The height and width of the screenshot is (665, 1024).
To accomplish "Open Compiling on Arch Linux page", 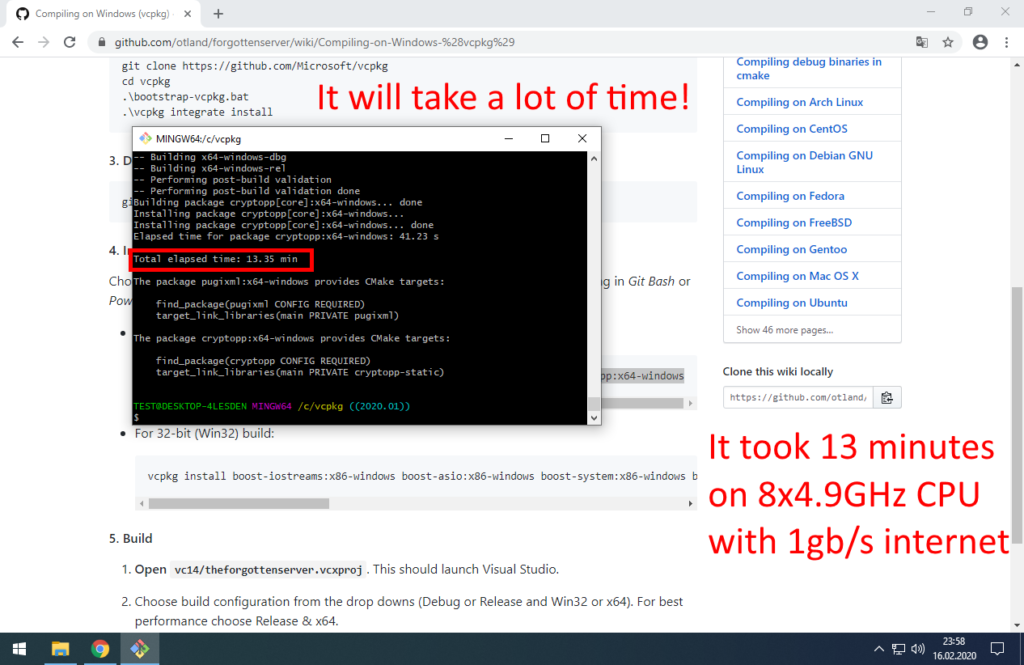I will [x=799, y=102].
